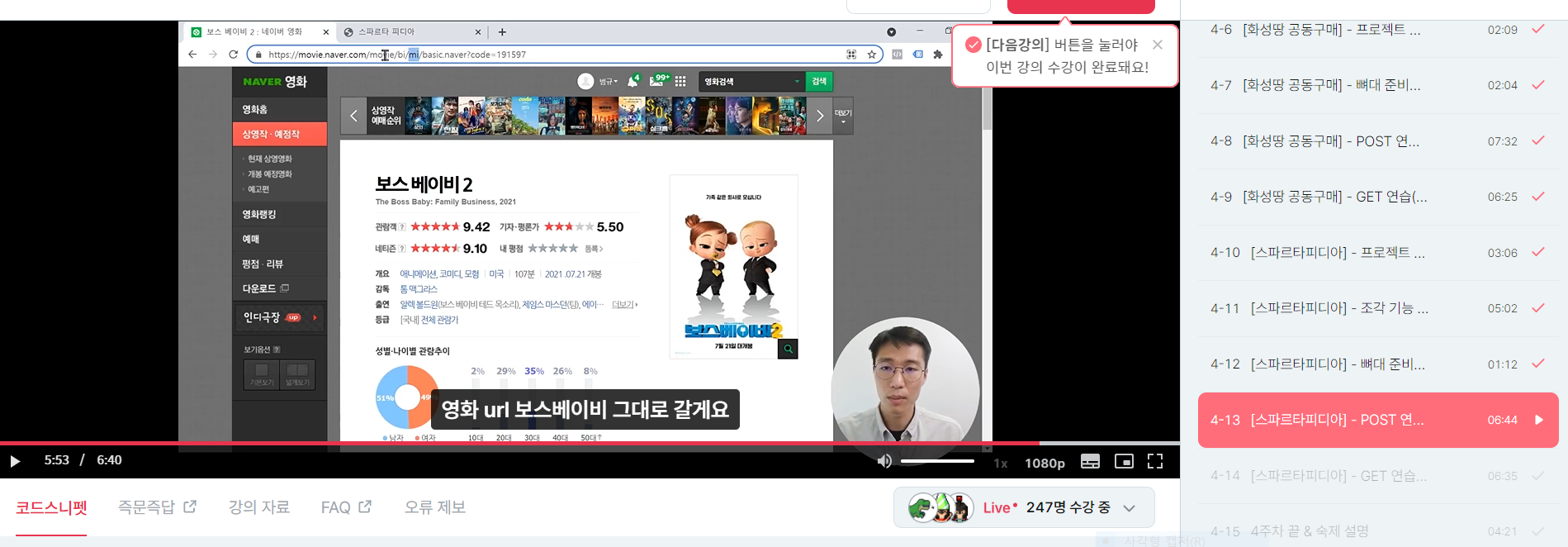
Task: Switch to the 스파르타 피디아 browser tab
Action: (x=413, y=32)
